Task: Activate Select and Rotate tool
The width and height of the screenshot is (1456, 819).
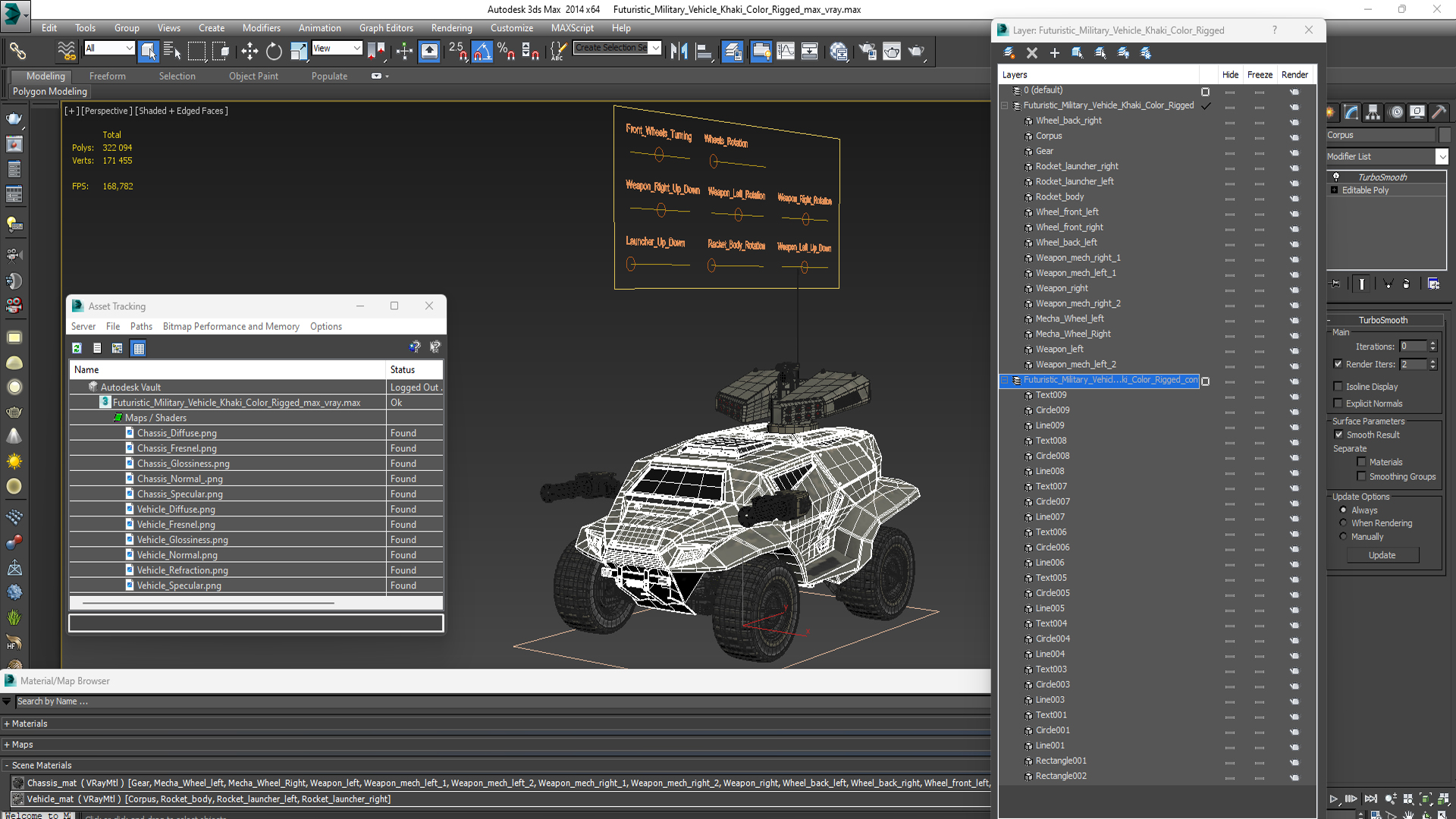Action: (274, 51)
